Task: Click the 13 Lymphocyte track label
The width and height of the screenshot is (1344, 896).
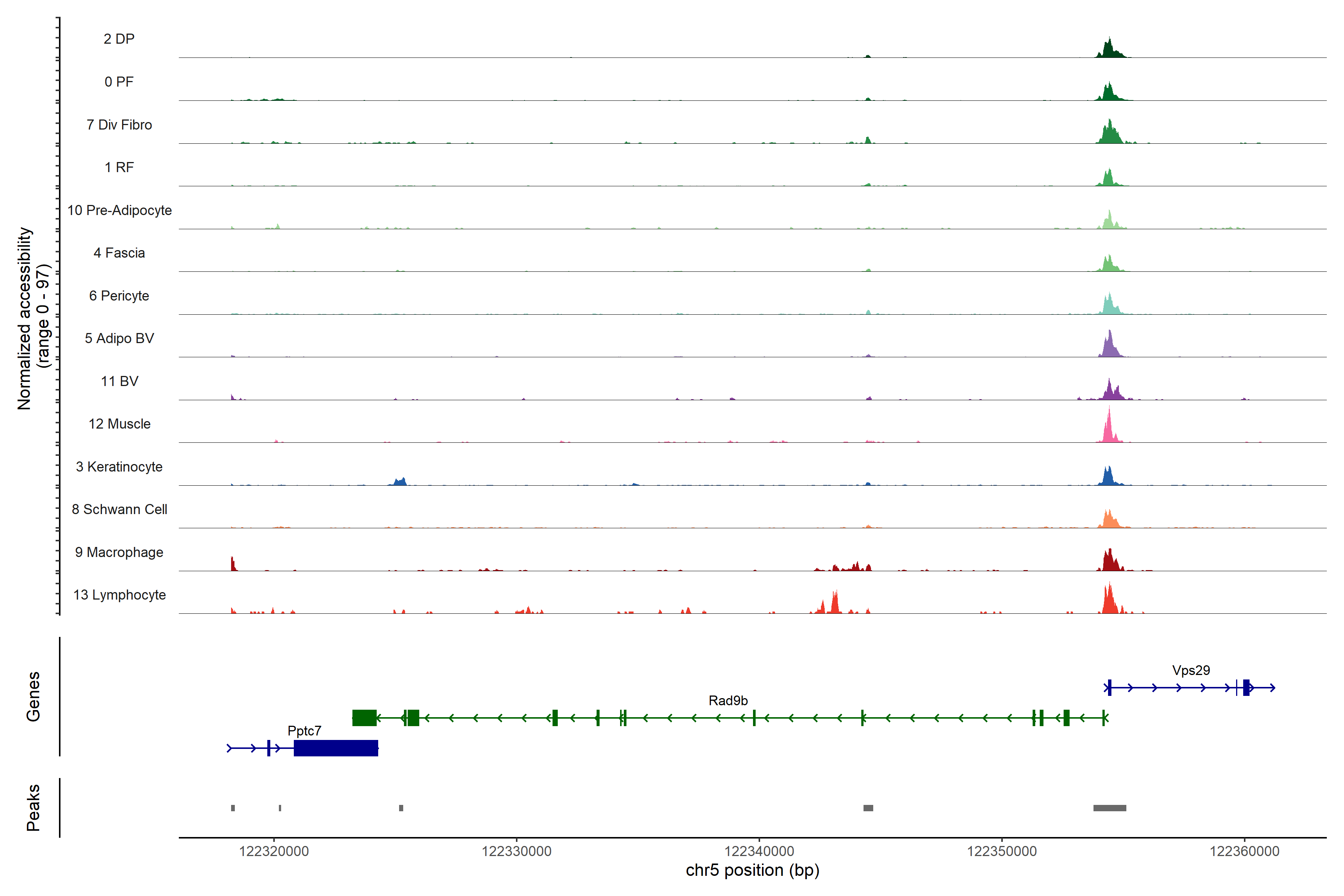Action: (119, 595)
